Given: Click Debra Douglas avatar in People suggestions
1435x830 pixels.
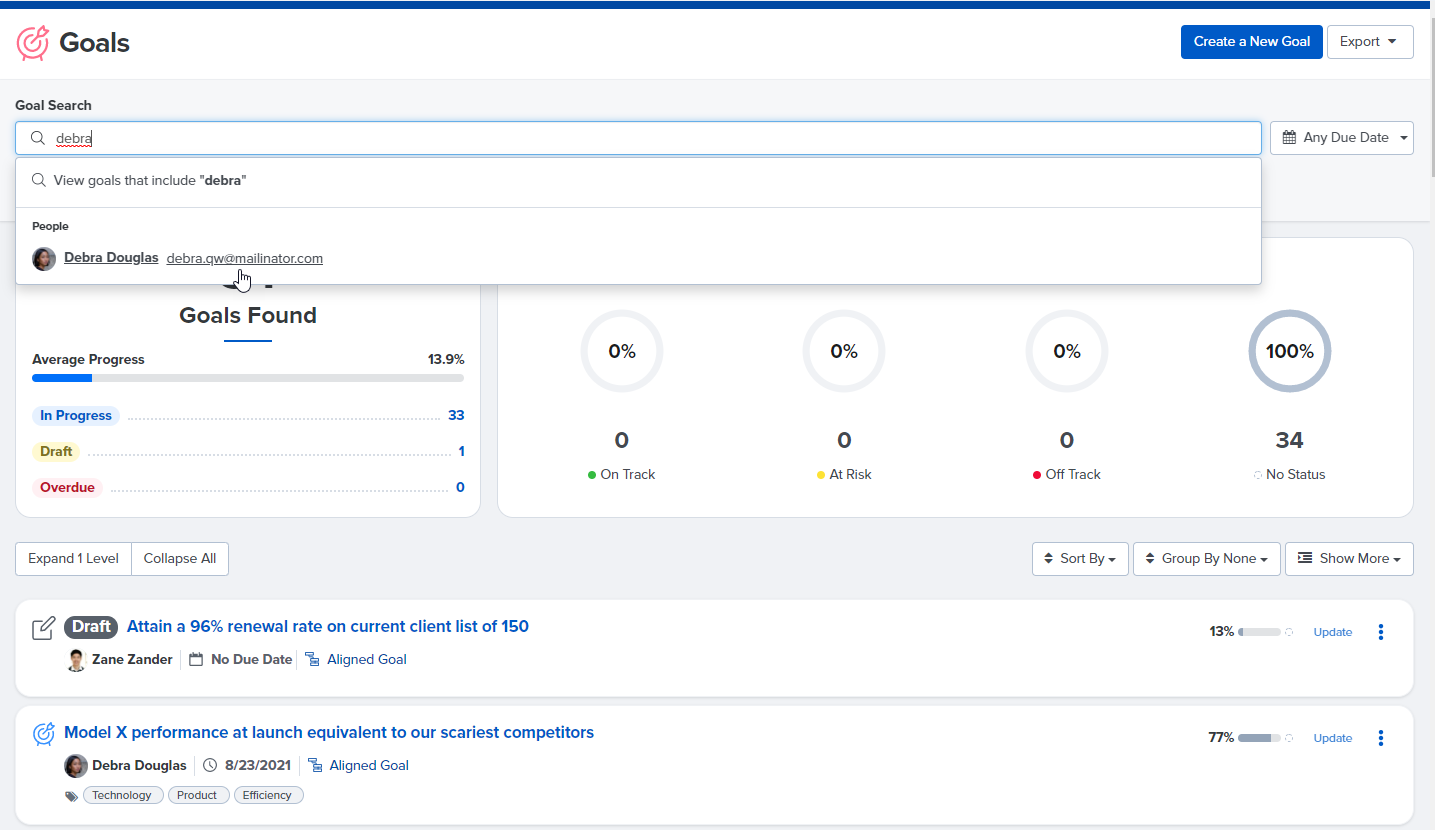Looking at the screenshot, I should click(44, 259).
